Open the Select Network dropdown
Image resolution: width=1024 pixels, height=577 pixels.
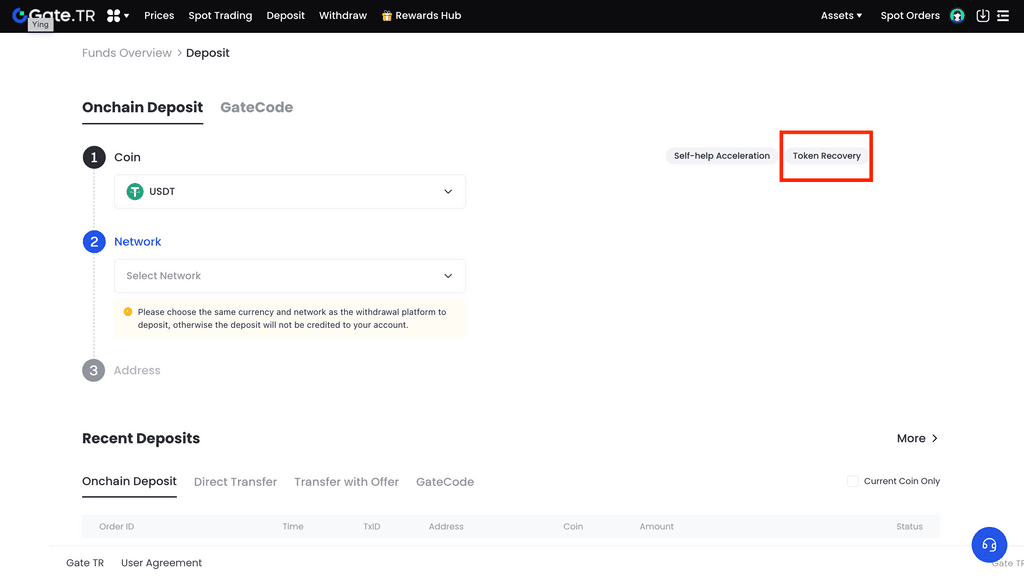point(290,276)
